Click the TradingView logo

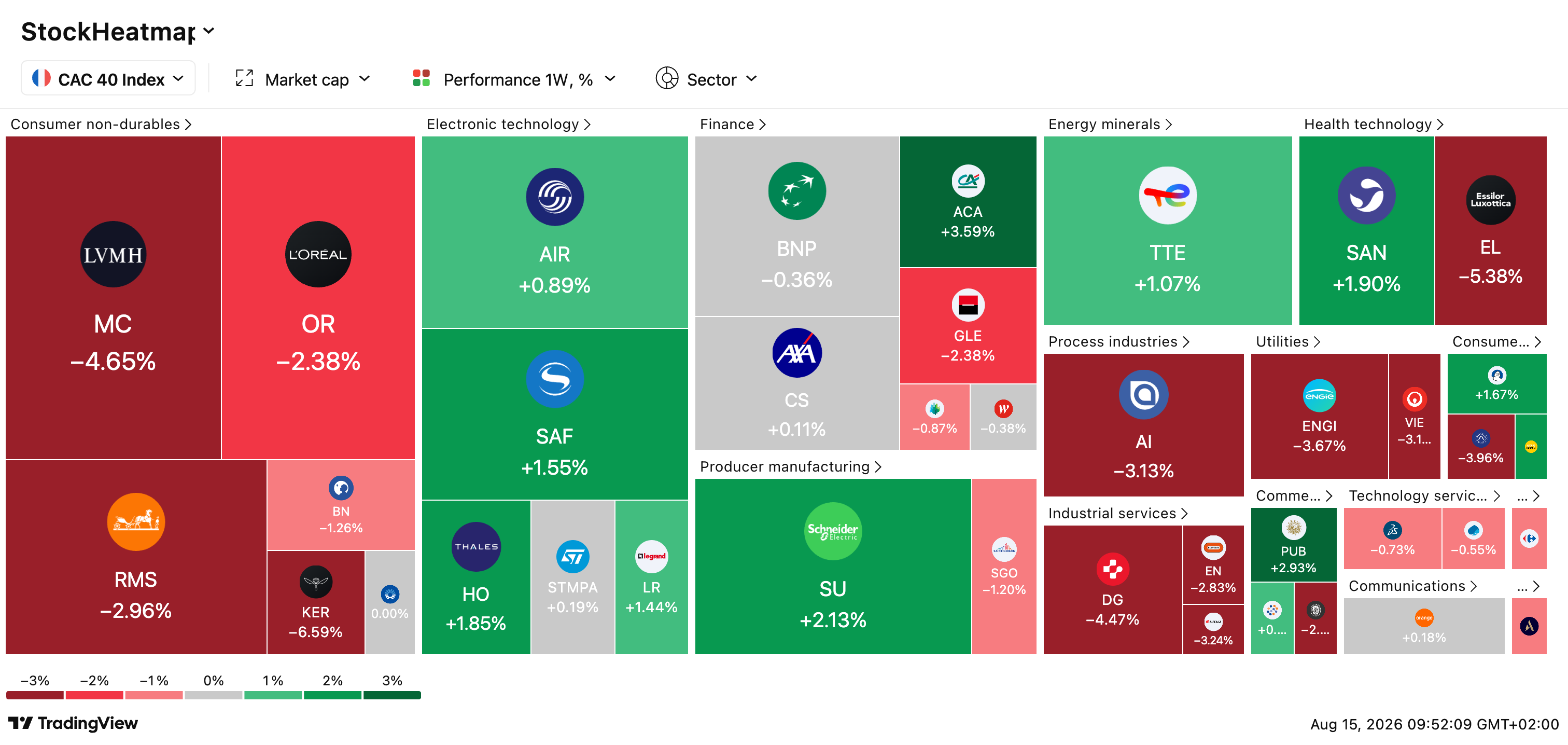coord(73,724)
